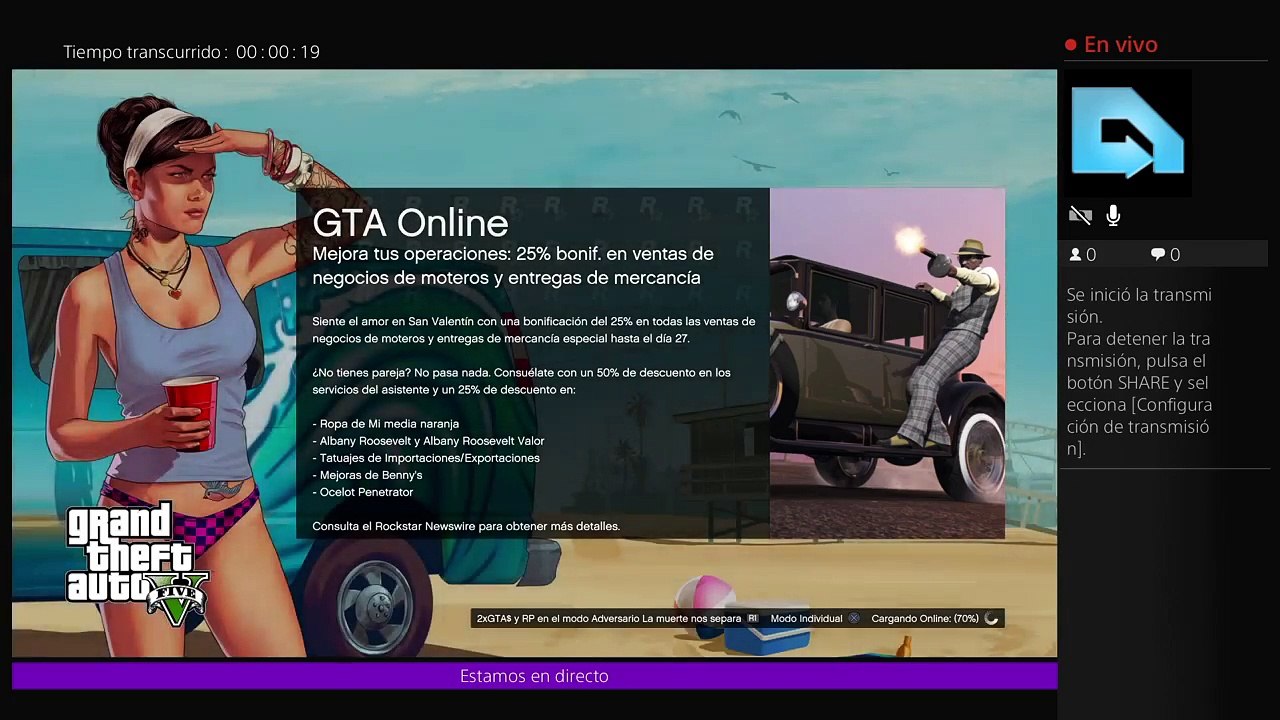Click the GTA Online heading
The width and height of the screenshot is (1280, 720).
coord(410,223)
